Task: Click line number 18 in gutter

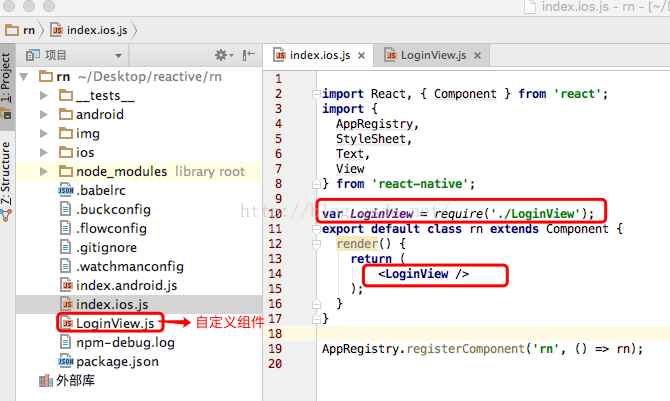Action: (x=275, y=334)
